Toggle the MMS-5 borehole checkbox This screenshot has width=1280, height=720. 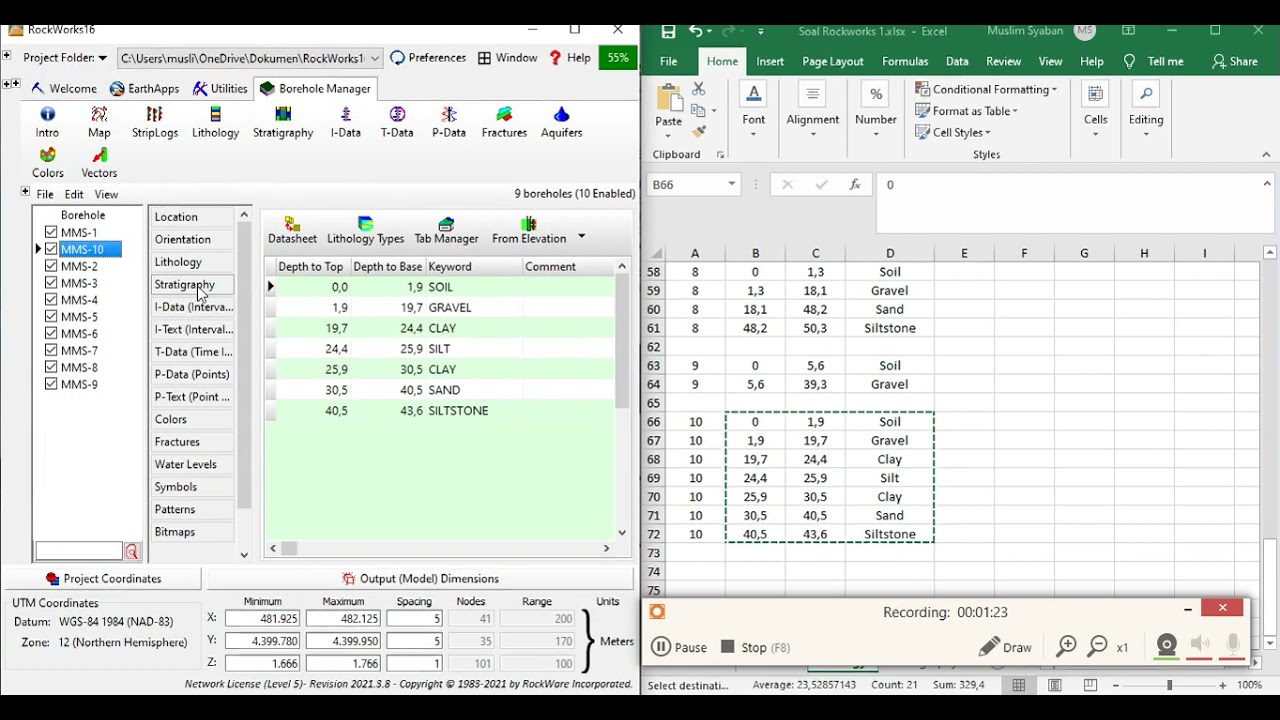coord(51,317)
